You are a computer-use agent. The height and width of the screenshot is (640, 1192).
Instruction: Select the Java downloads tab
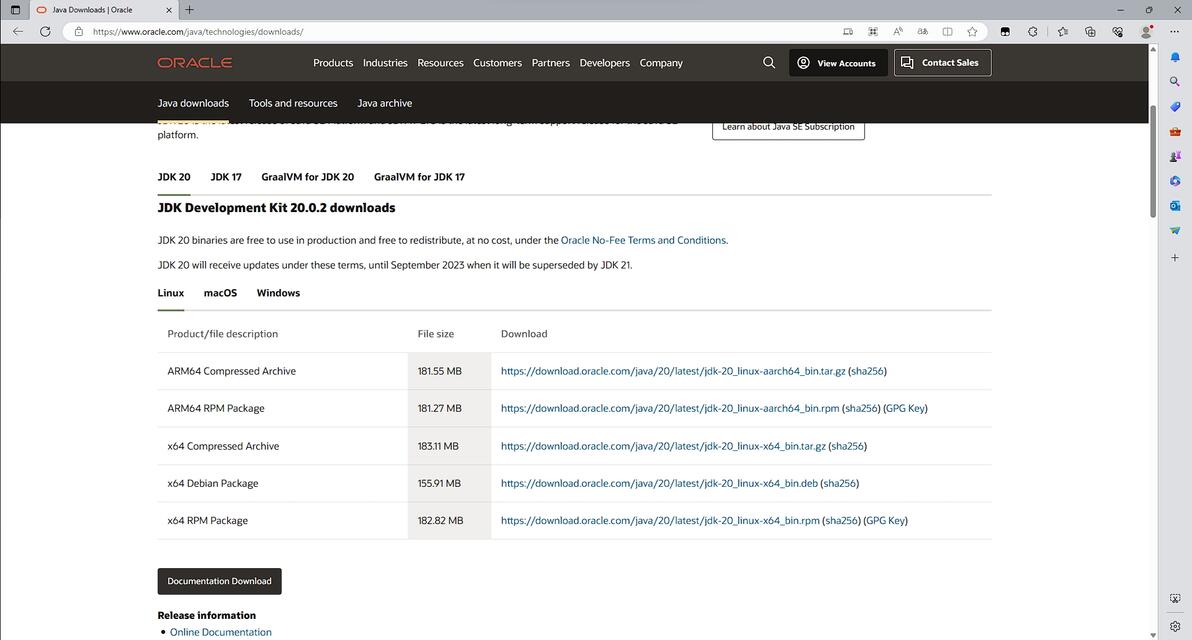(193, 103)
